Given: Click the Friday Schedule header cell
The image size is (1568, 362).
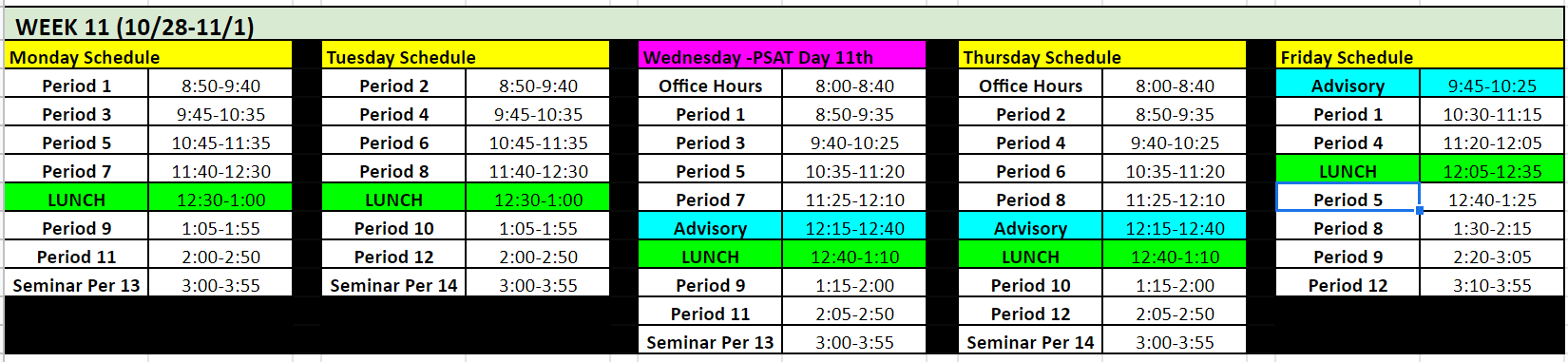Looking at the screenshot, I should point(1420,56).
